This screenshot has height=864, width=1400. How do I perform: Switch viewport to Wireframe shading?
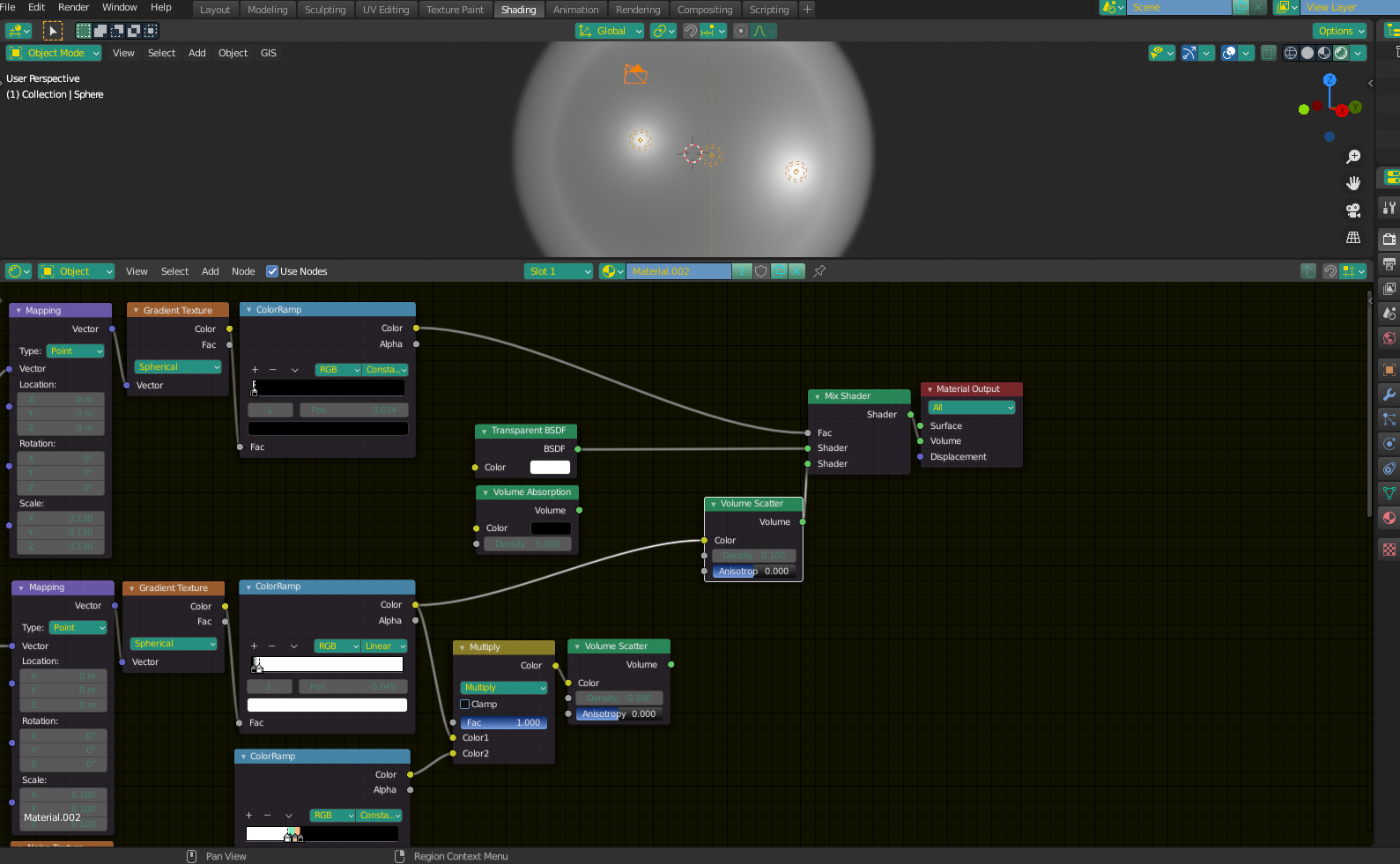click(x=1291, y=53)
